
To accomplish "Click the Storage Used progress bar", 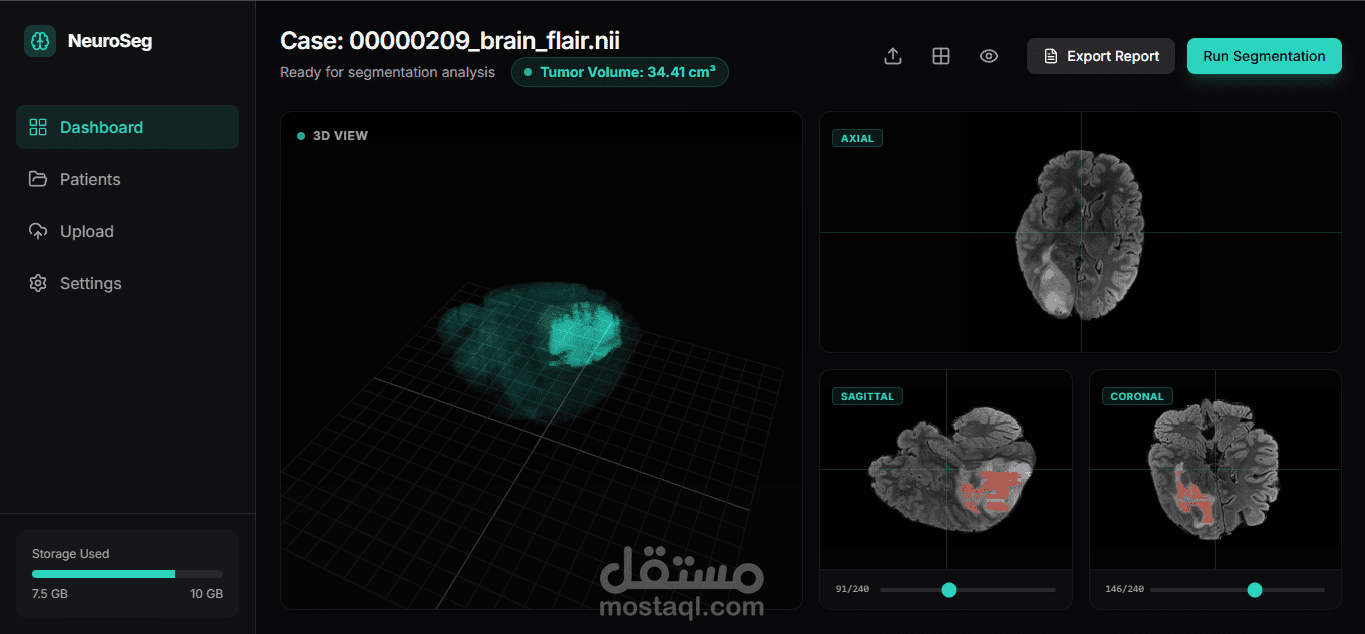I will (127, 574).
